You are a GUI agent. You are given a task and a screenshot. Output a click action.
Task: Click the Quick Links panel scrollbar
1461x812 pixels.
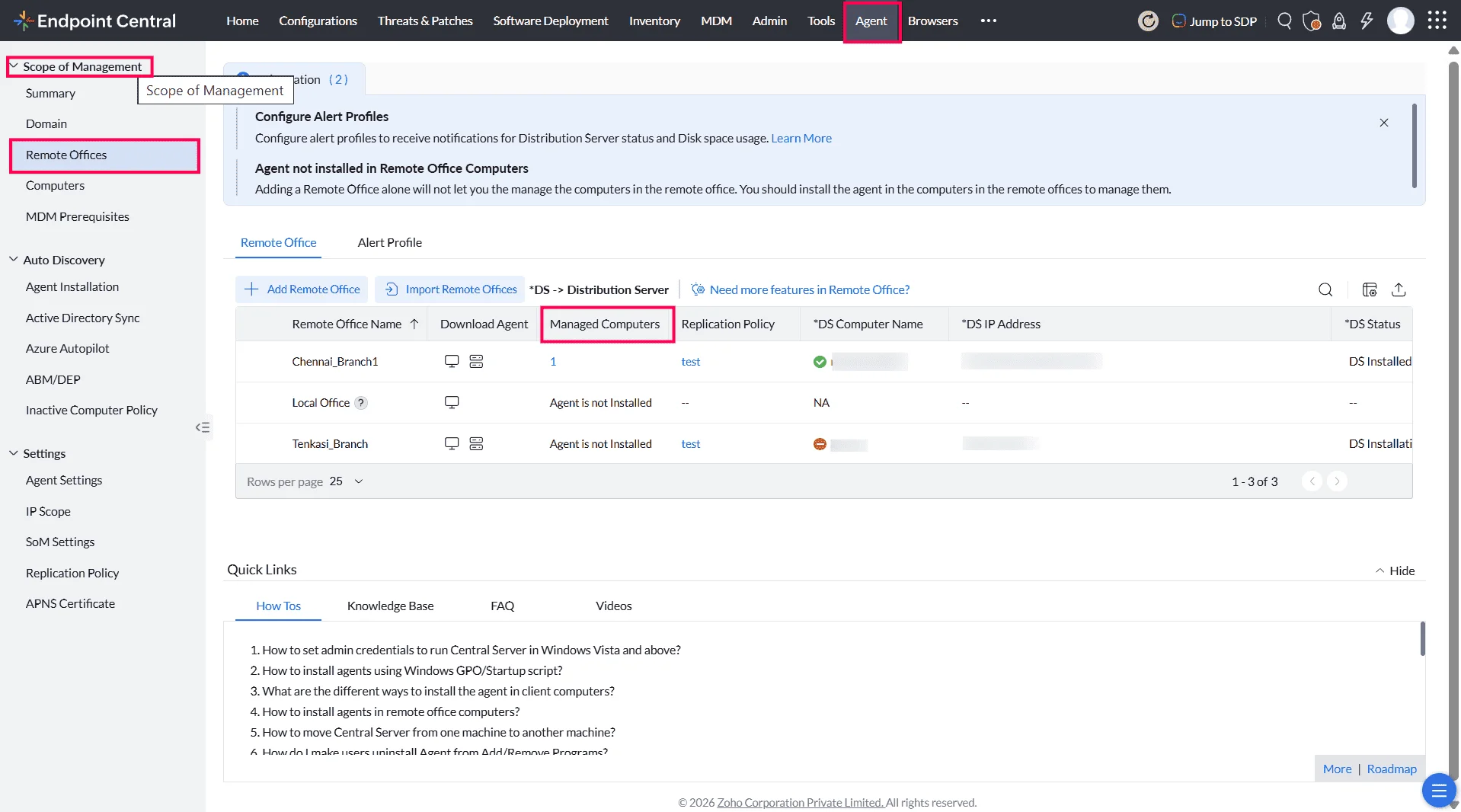[1422, 638]
